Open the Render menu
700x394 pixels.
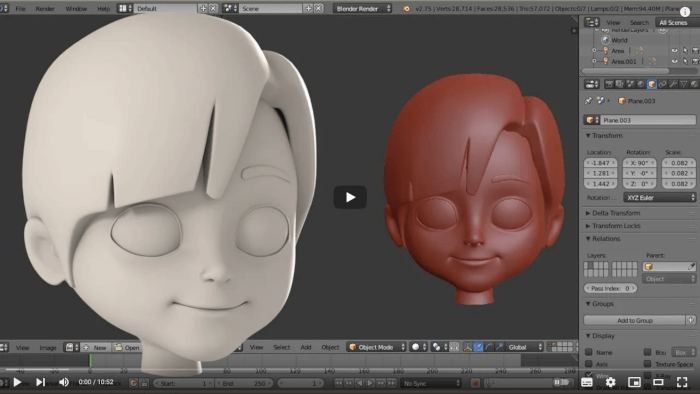point(45,8)
